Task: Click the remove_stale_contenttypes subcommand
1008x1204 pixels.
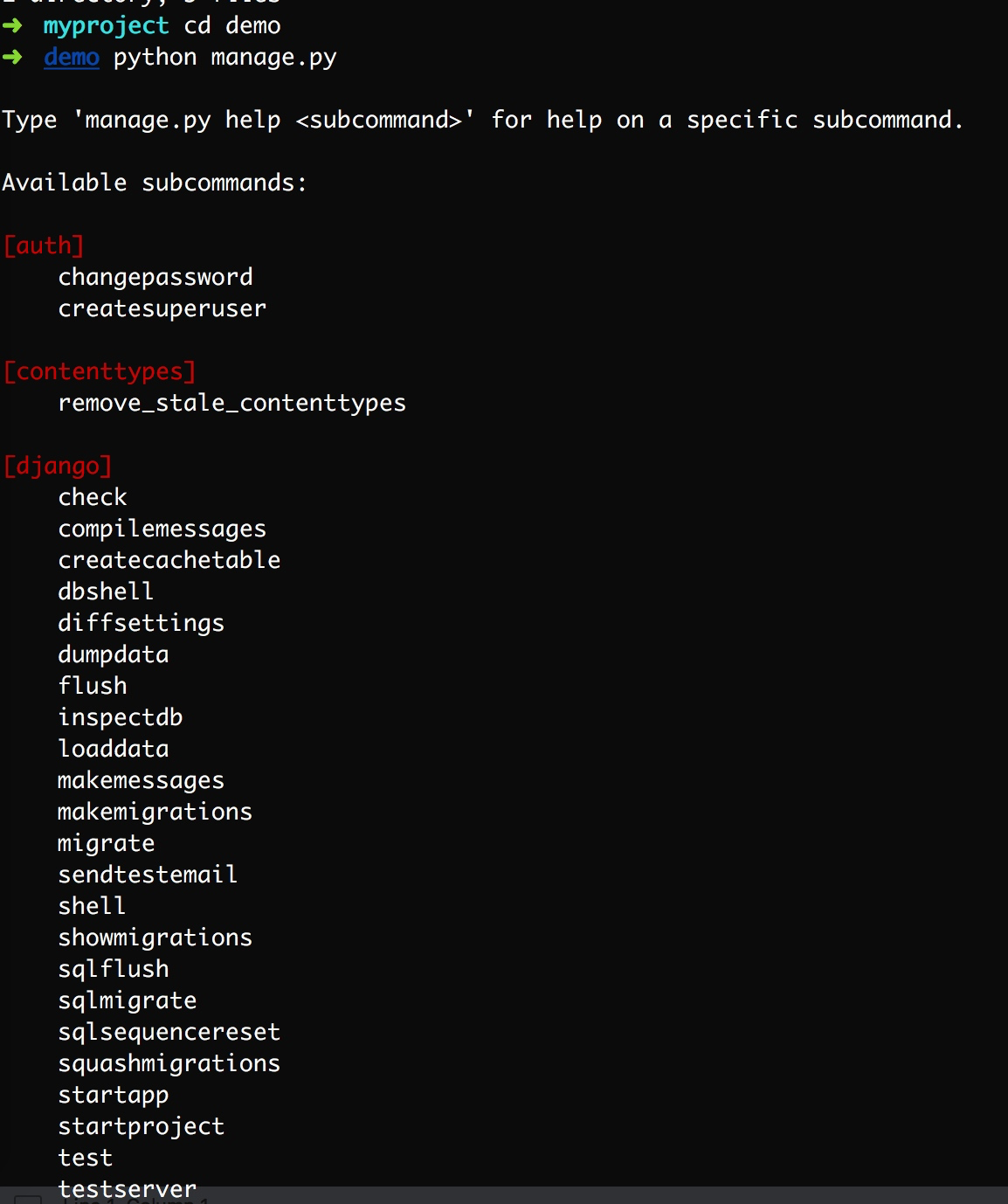Action: (232, 403)
